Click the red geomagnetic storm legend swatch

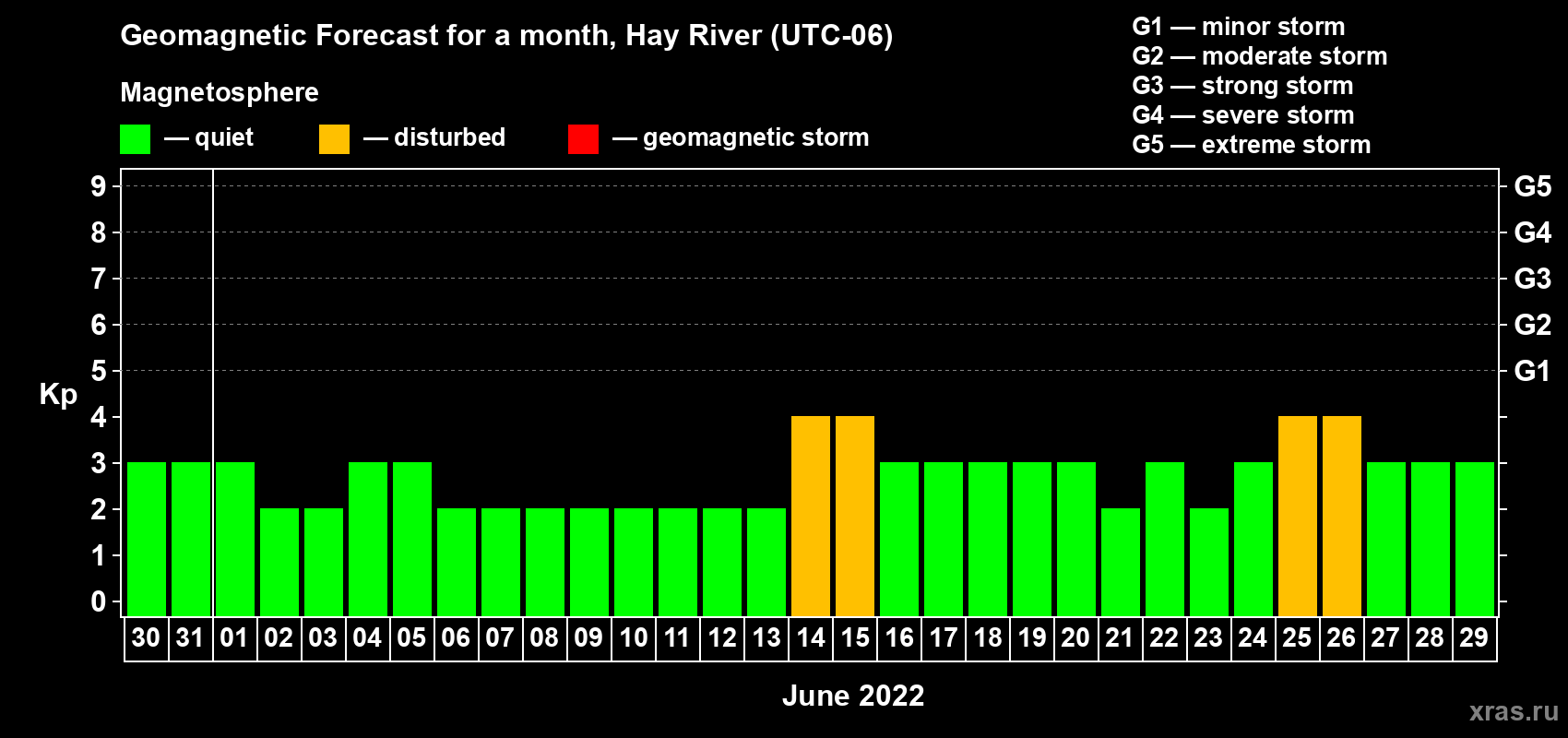(x=583, y=139)
